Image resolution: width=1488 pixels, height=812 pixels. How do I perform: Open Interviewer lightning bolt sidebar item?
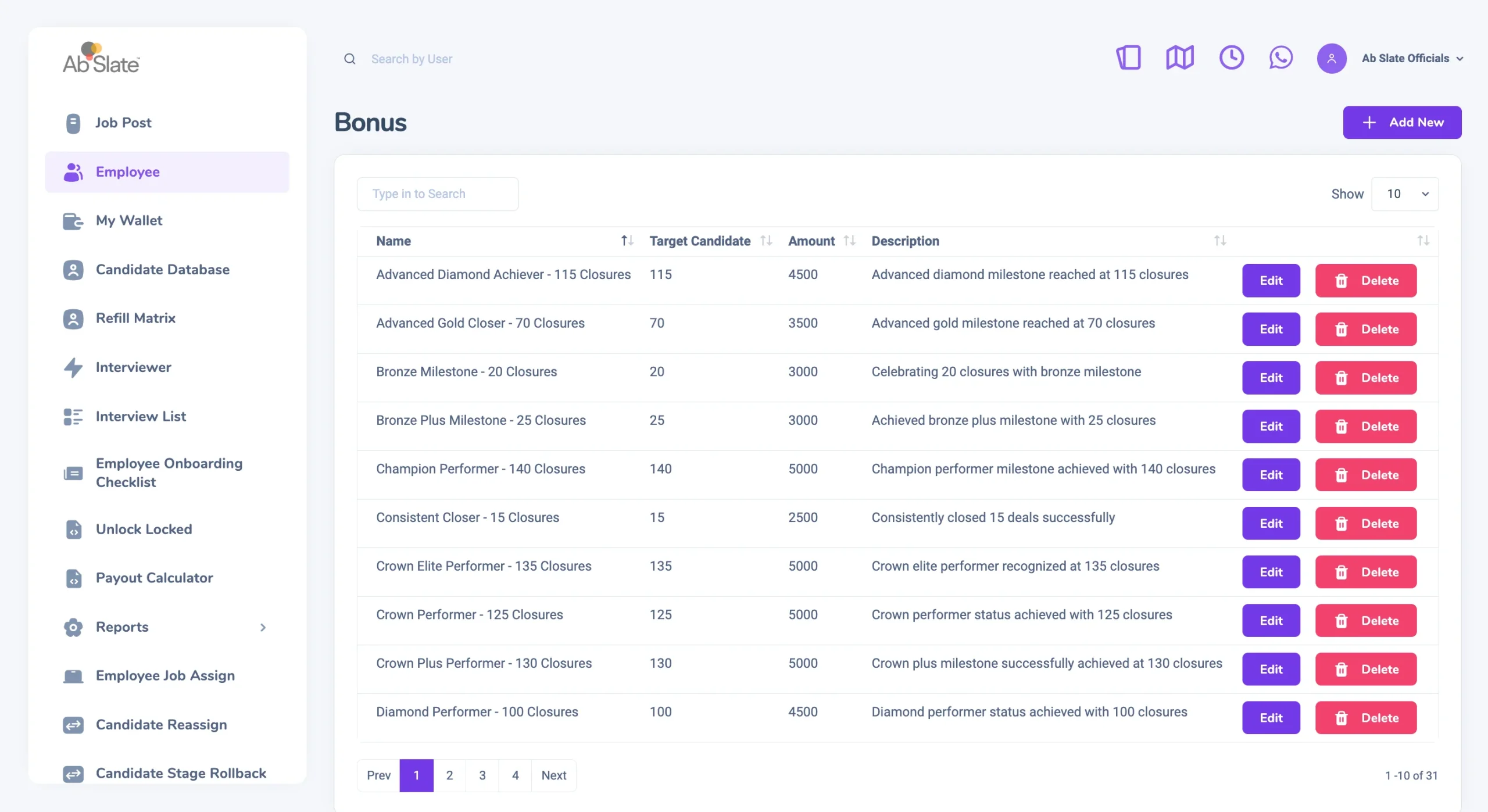(x=73, y=367)
